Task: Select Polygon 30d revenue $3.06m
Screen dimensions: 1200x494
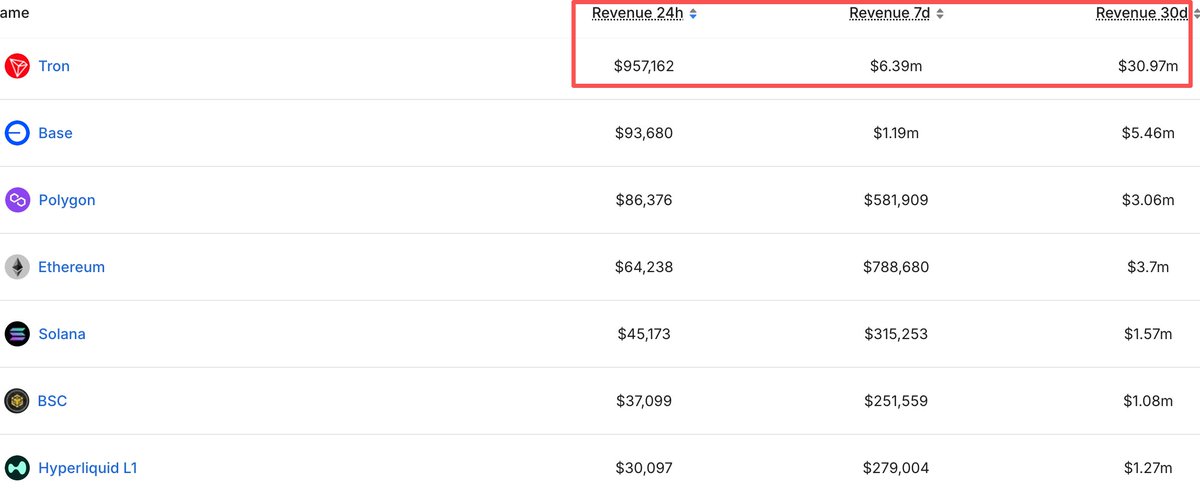Action: tap(1148, 200)
